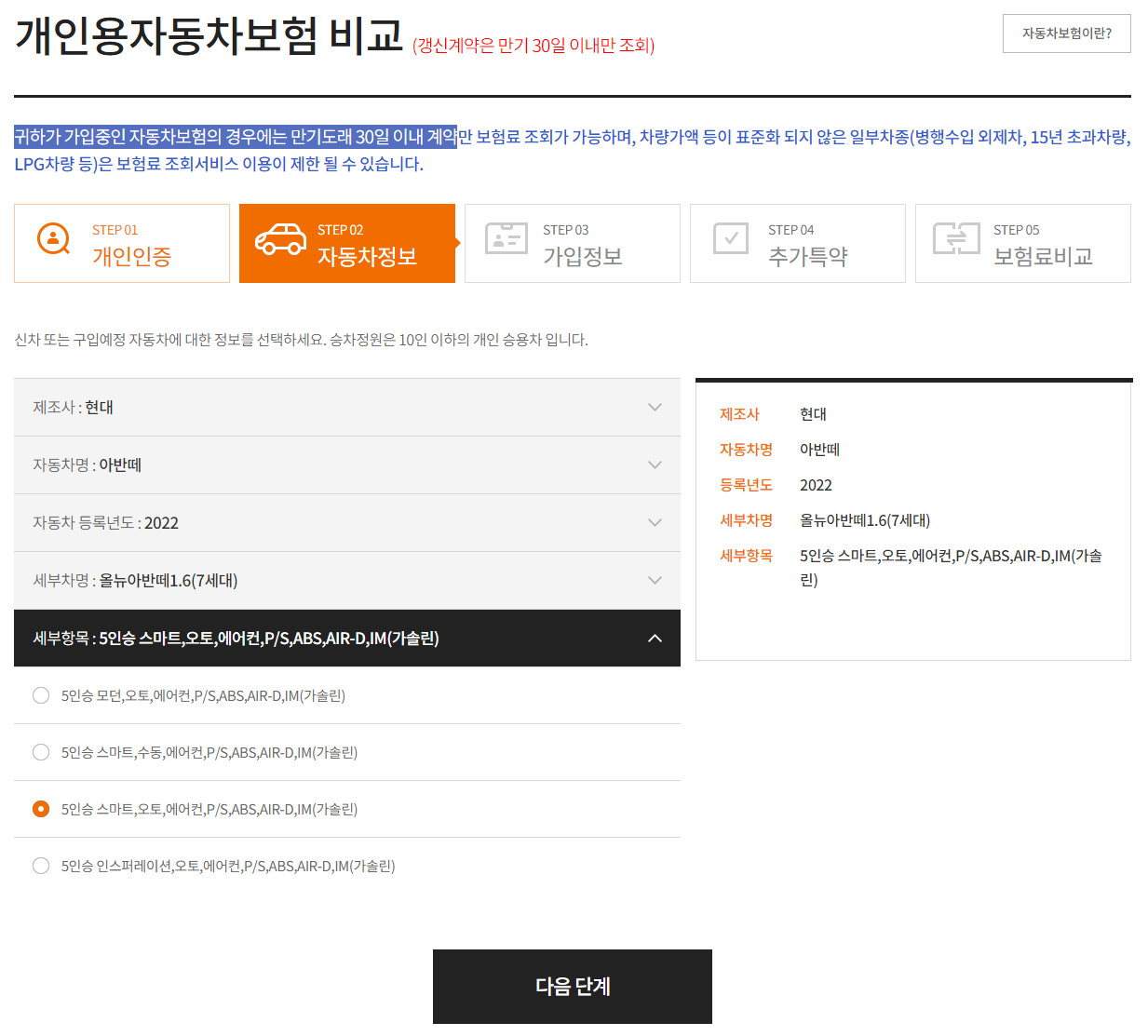This screenshot has width=1148, height=1036.
Task: Click the 자동차명 : 아반떼 row label
Action: point(87,465)
